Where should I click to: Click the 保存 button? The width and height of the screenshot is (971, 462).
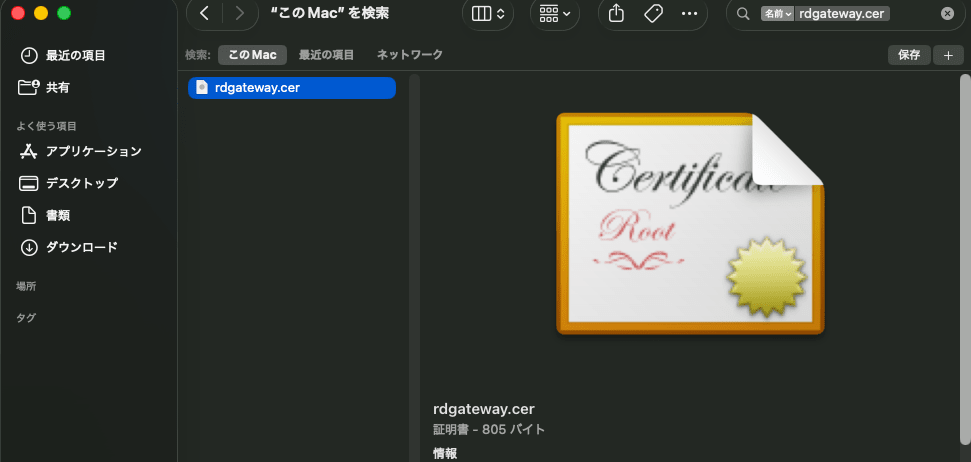tap(909, 54)
